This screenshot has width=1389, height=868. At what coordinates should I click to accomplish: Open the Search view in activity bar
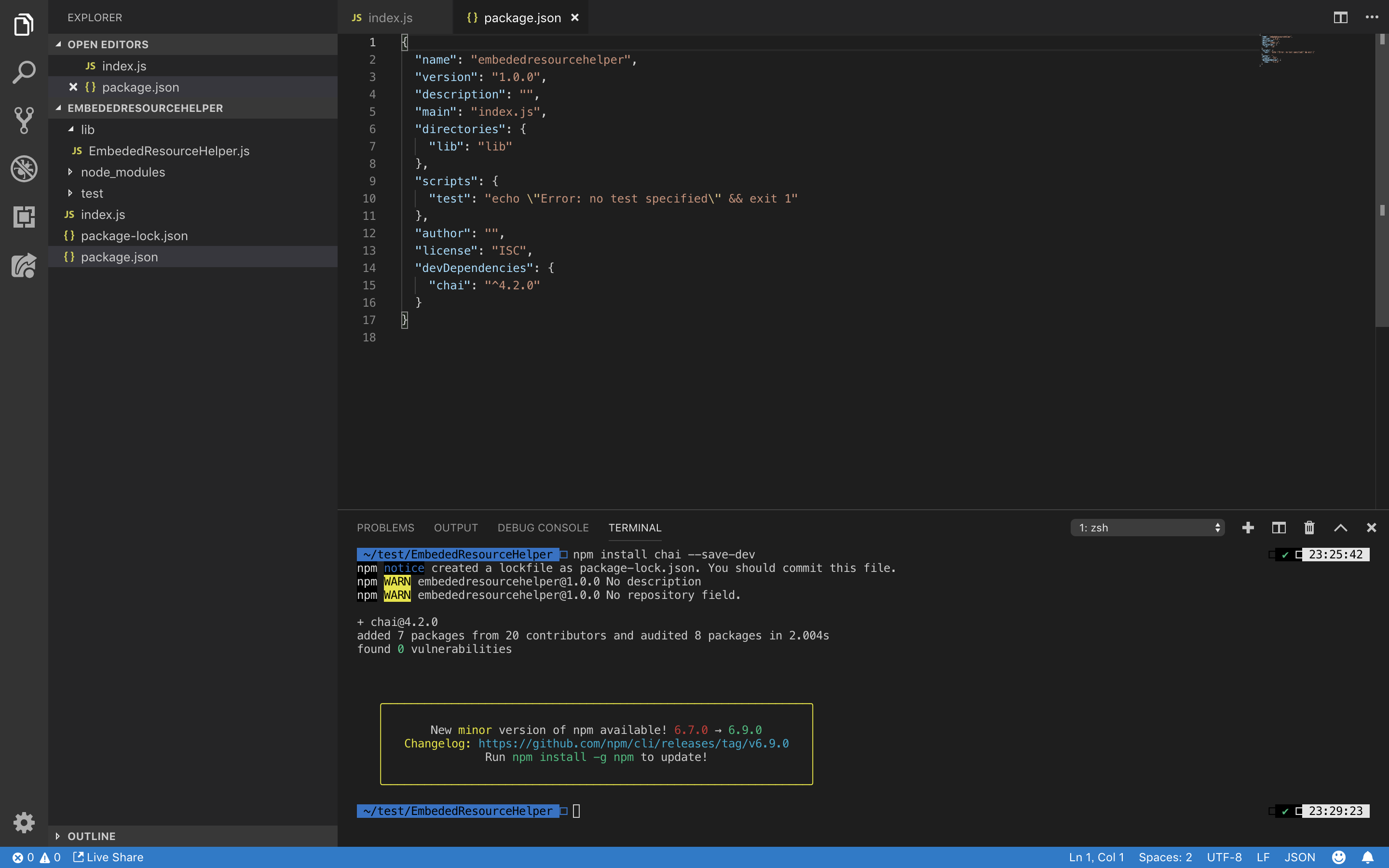pos(24,72)
